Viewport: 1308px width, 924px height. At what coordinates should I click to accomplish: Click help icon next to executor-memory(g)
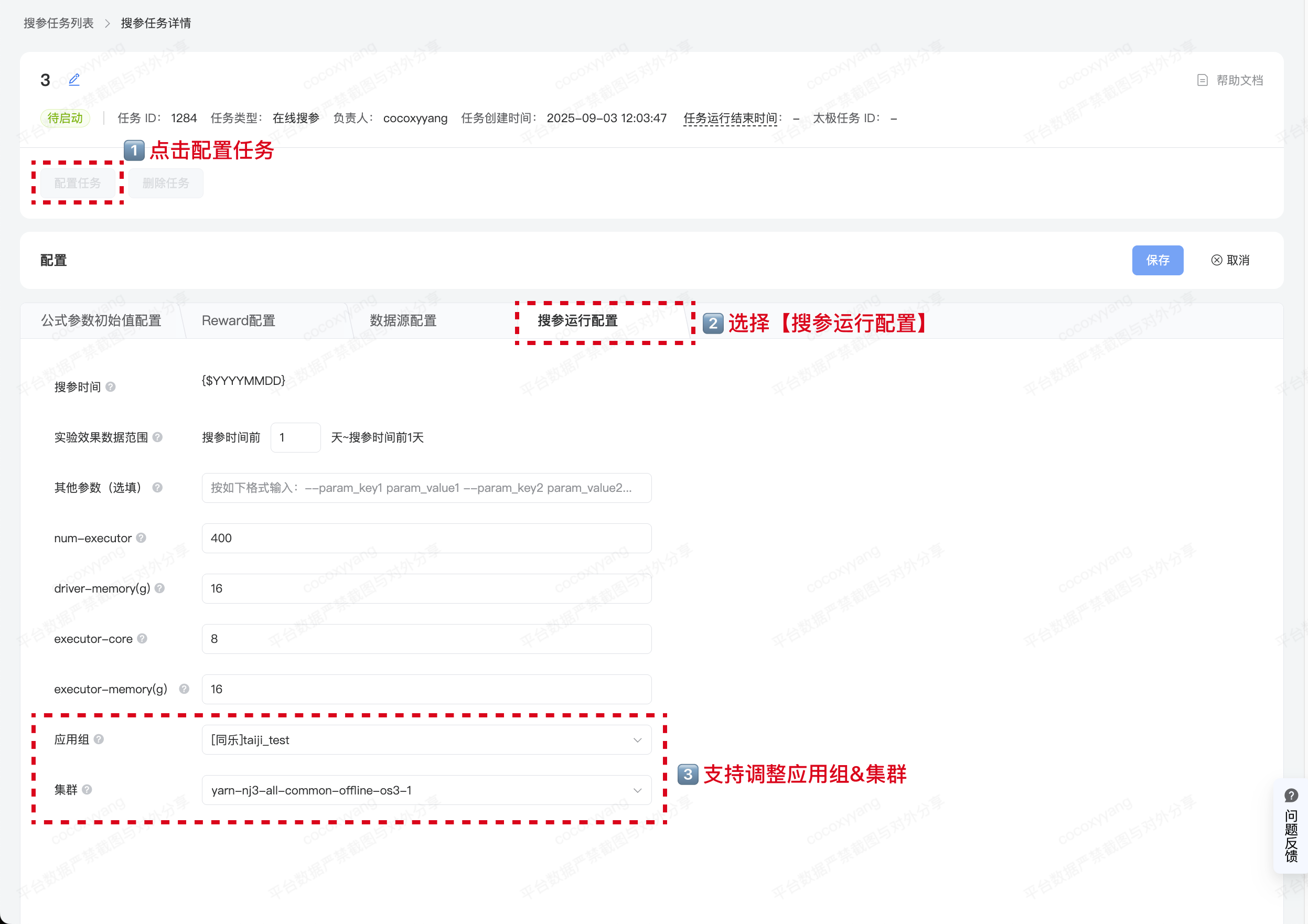coord(184,689)
